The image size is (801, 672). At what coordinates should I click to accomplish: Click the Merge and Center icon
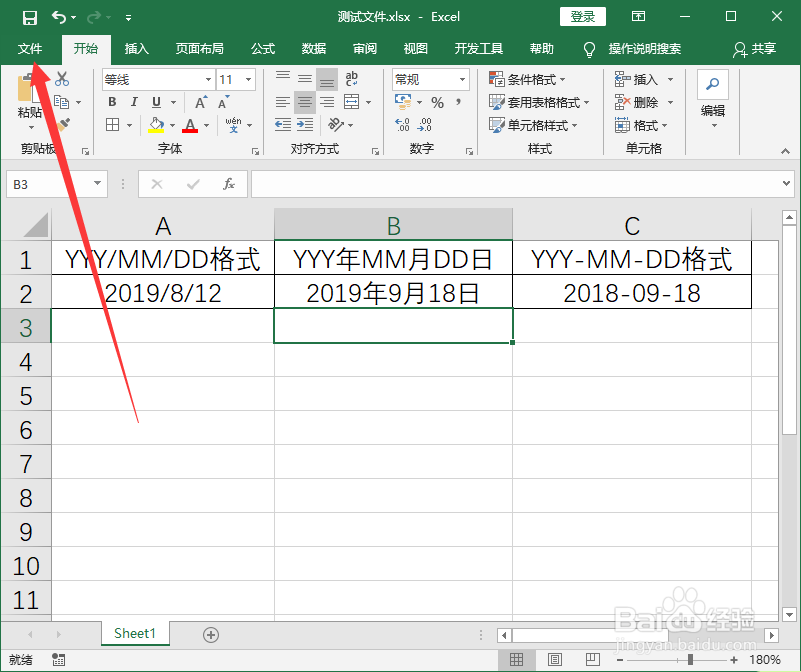(x=351, y=102)
